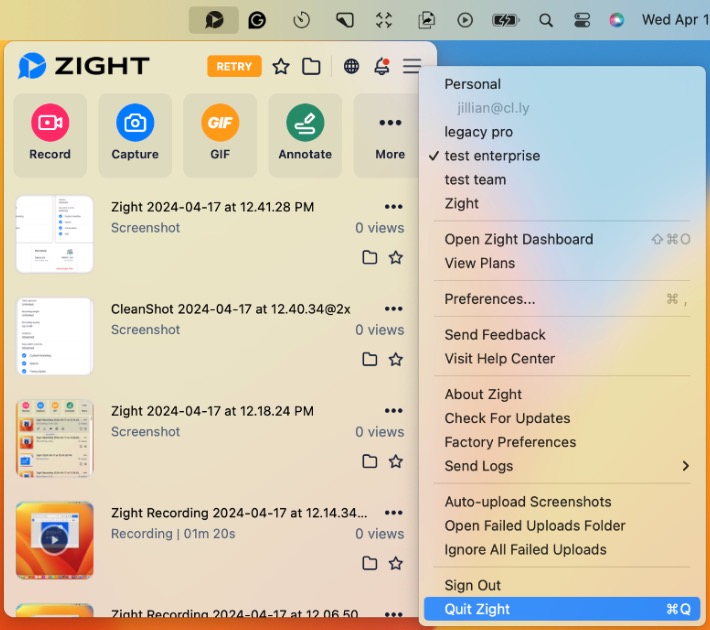Viewport: 710px width, 630px height.
Task: Toggle Auto-upload Screenshots
Action: pos(562,502)
